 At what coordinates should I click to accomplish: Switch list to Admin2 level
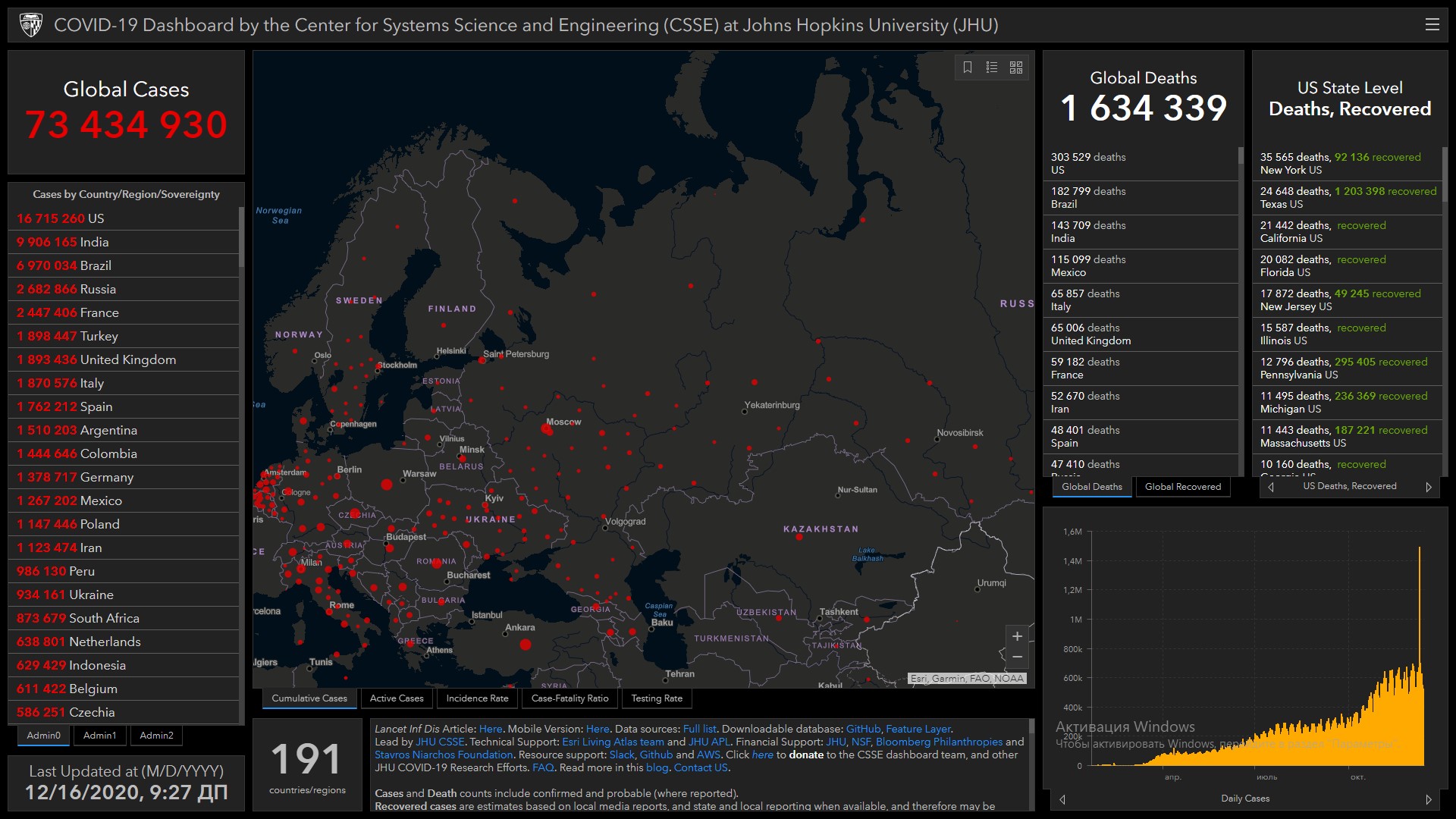(156, 736)
